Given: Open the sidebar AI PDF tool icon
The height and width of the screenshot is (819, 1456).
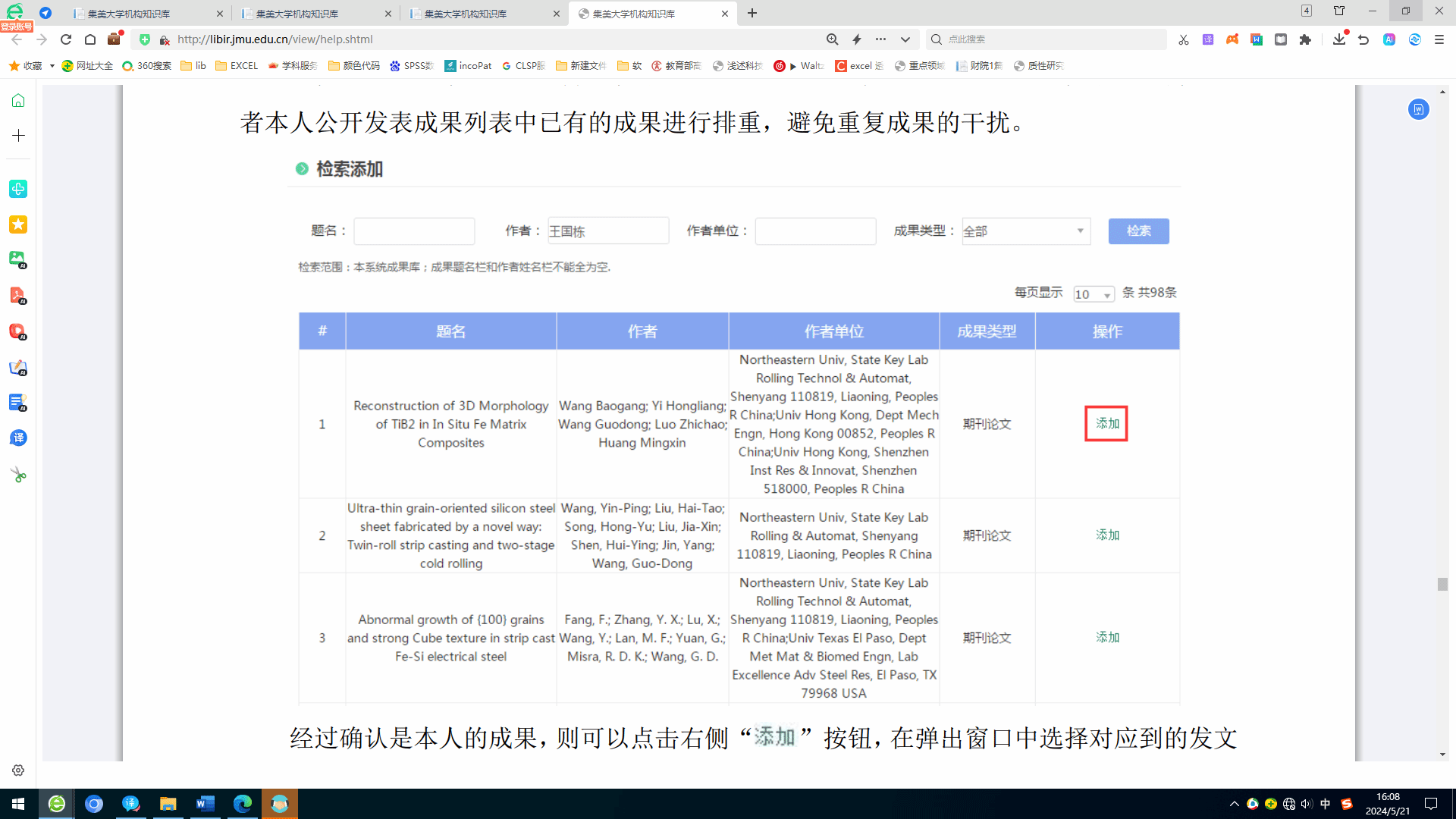Looking at the screenshot, I should click(x=18, y=295).
